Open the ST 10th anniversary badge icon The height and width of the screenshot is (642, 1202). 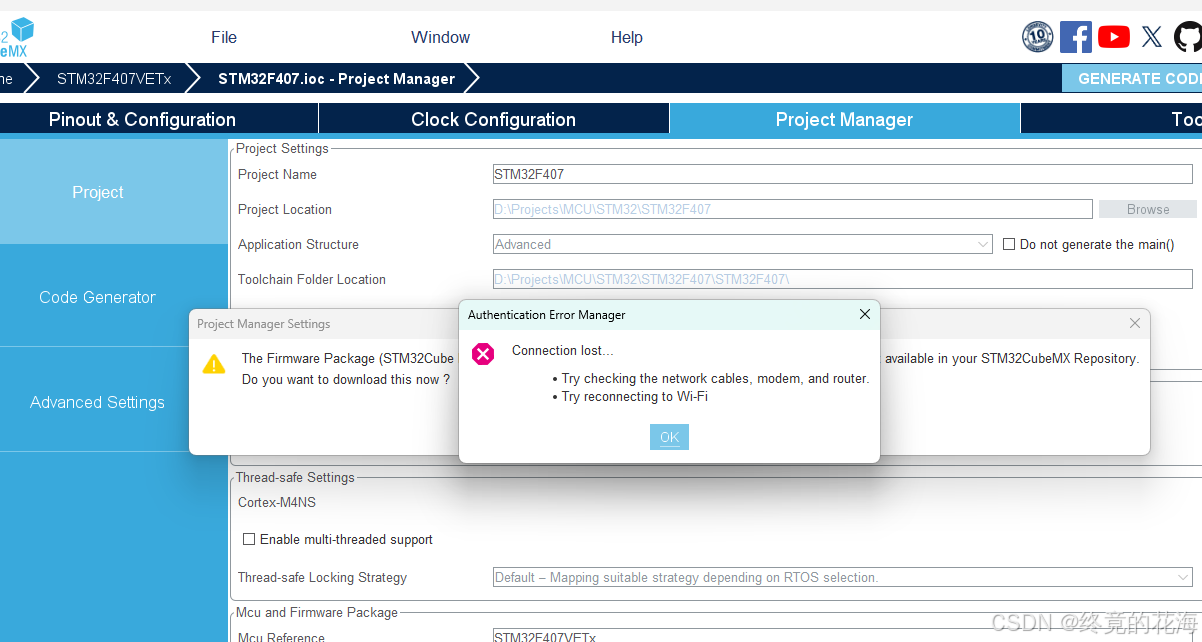point(1037,37)
